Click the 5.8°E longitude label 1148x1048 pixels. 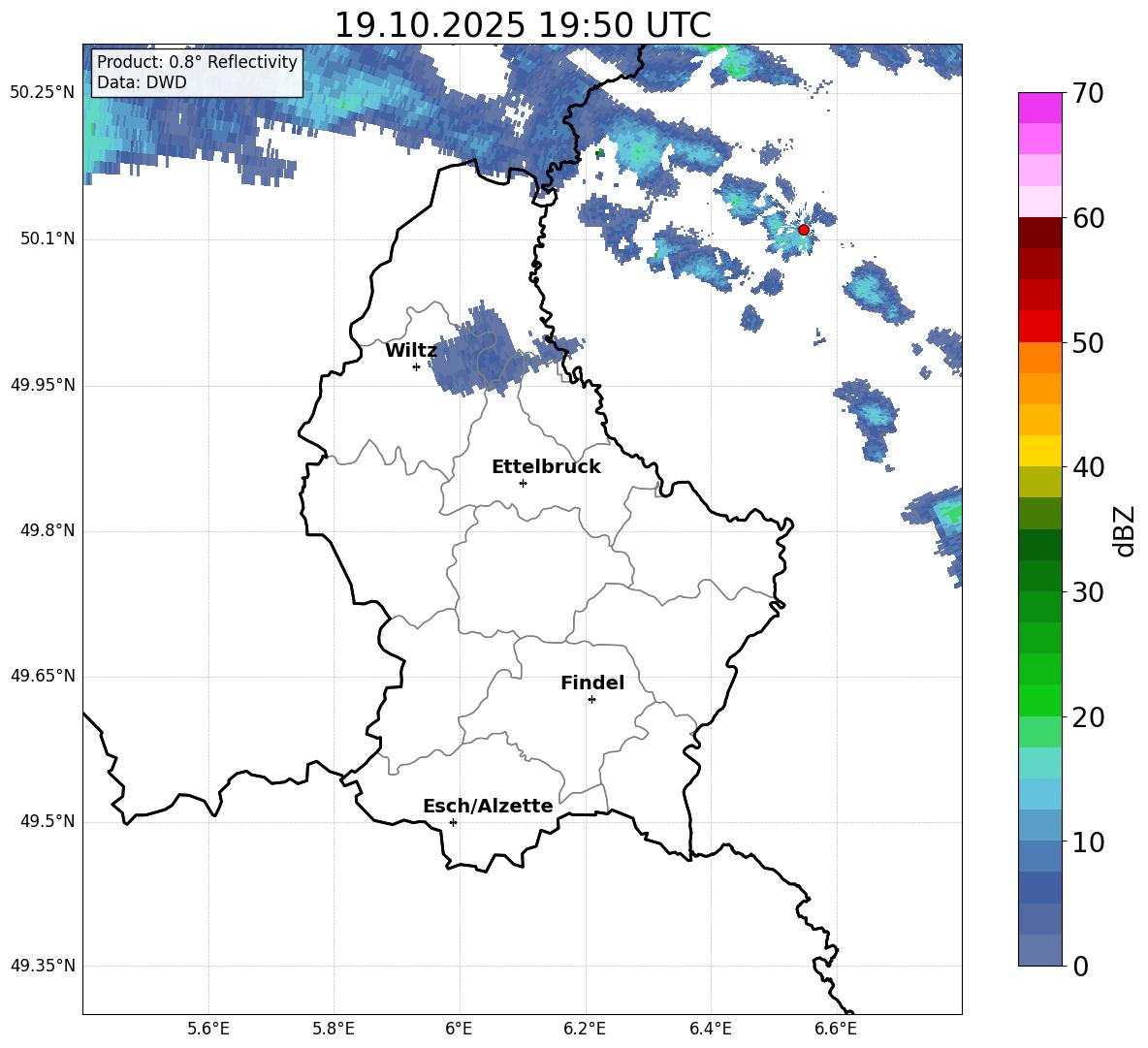(334, 1030)
